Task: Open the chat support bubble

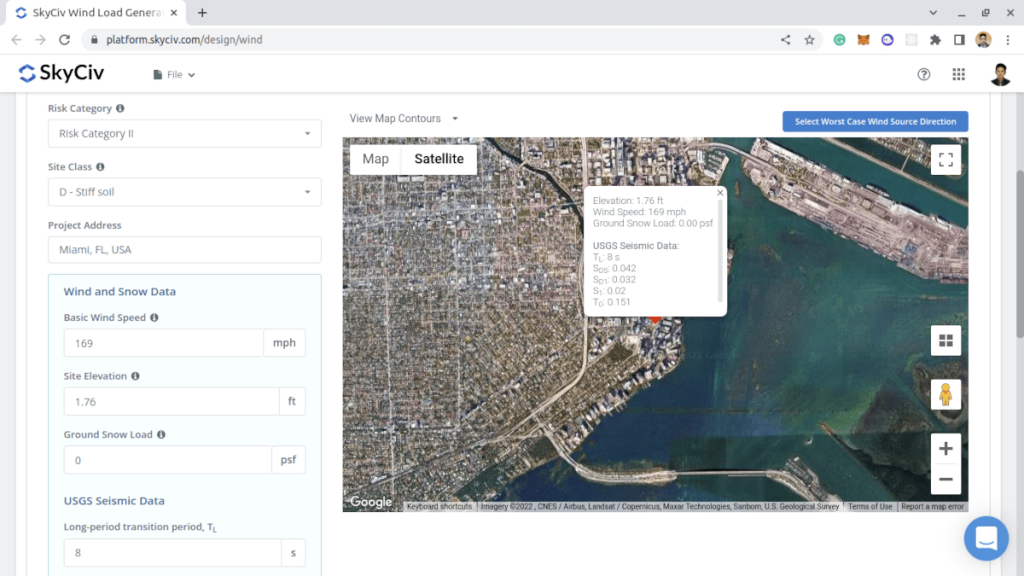Action: pyautogui.click(x=985, y=538)
